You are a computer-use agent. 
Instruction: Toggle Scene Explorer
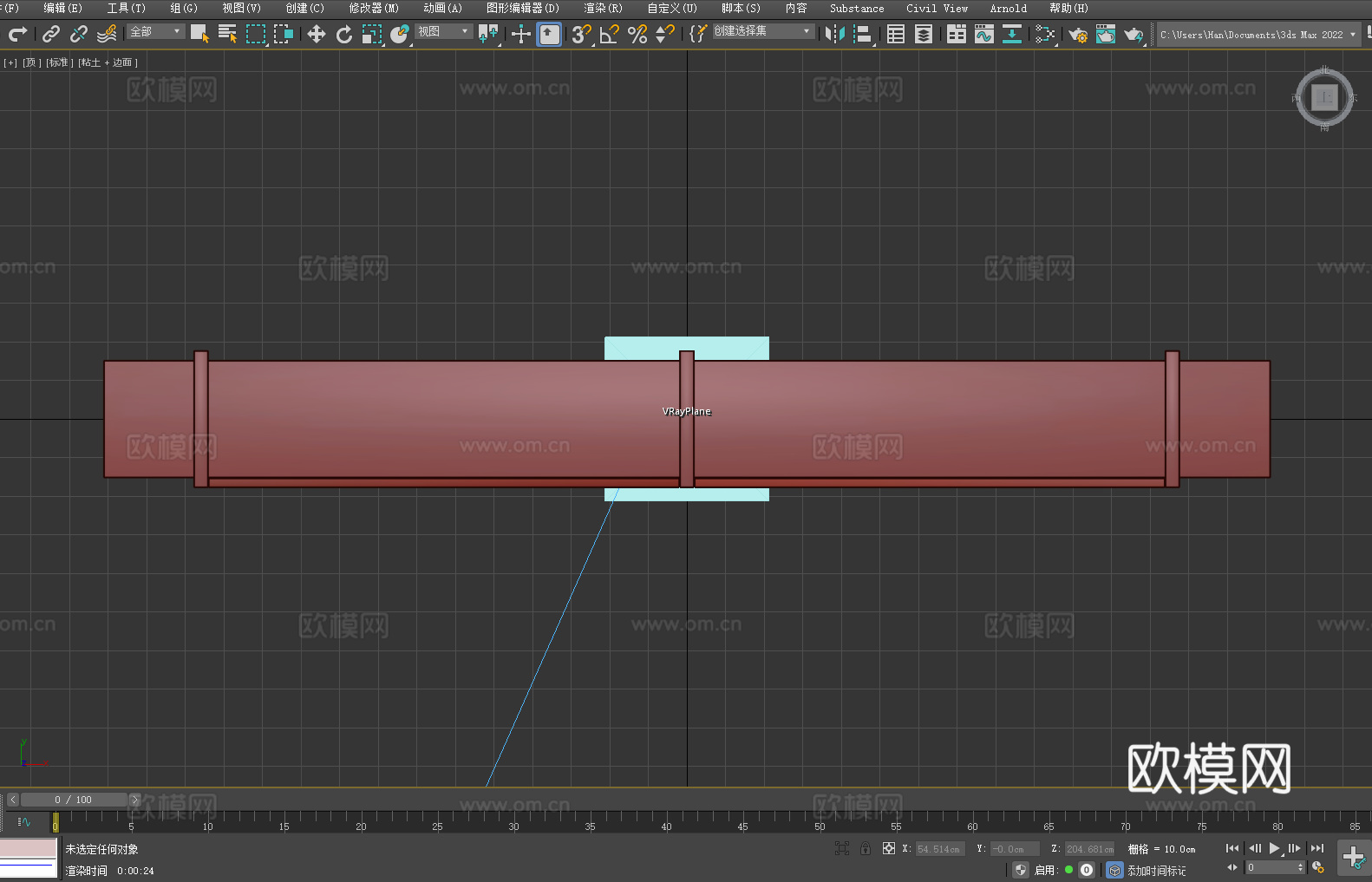[896, 34]
